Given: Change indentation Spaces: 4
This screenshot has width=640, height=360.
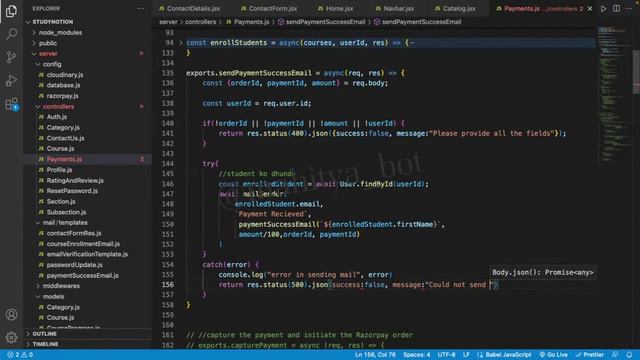Looking at the screenshot, I should pyautogui.click(x=416, y=355).
